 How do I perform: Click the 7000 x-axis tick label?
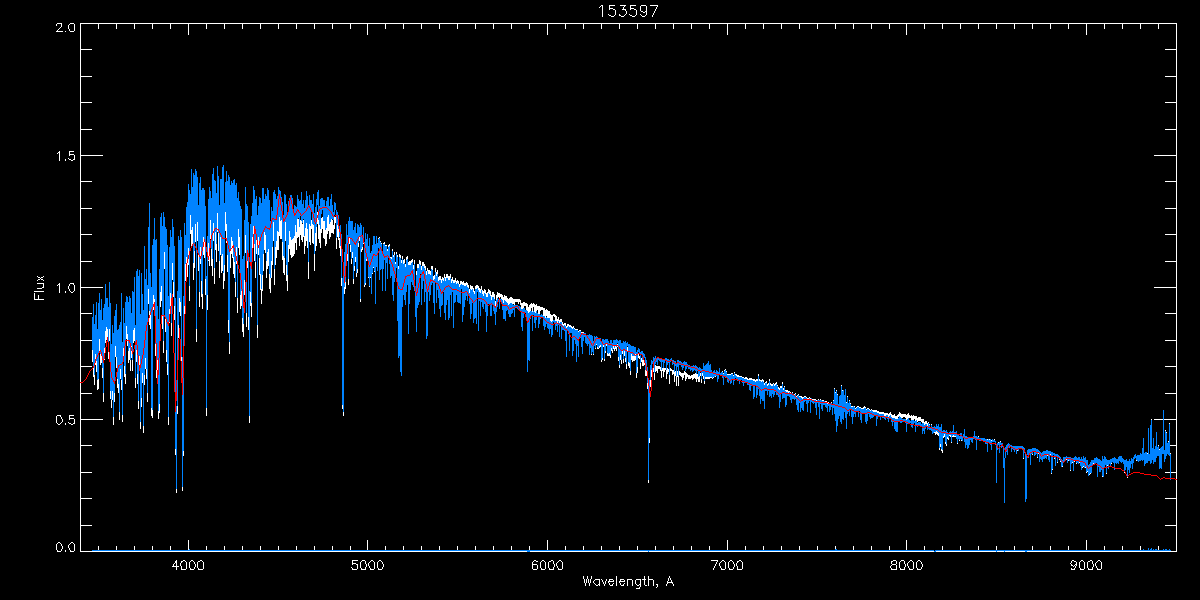click(x=726, y=564)
